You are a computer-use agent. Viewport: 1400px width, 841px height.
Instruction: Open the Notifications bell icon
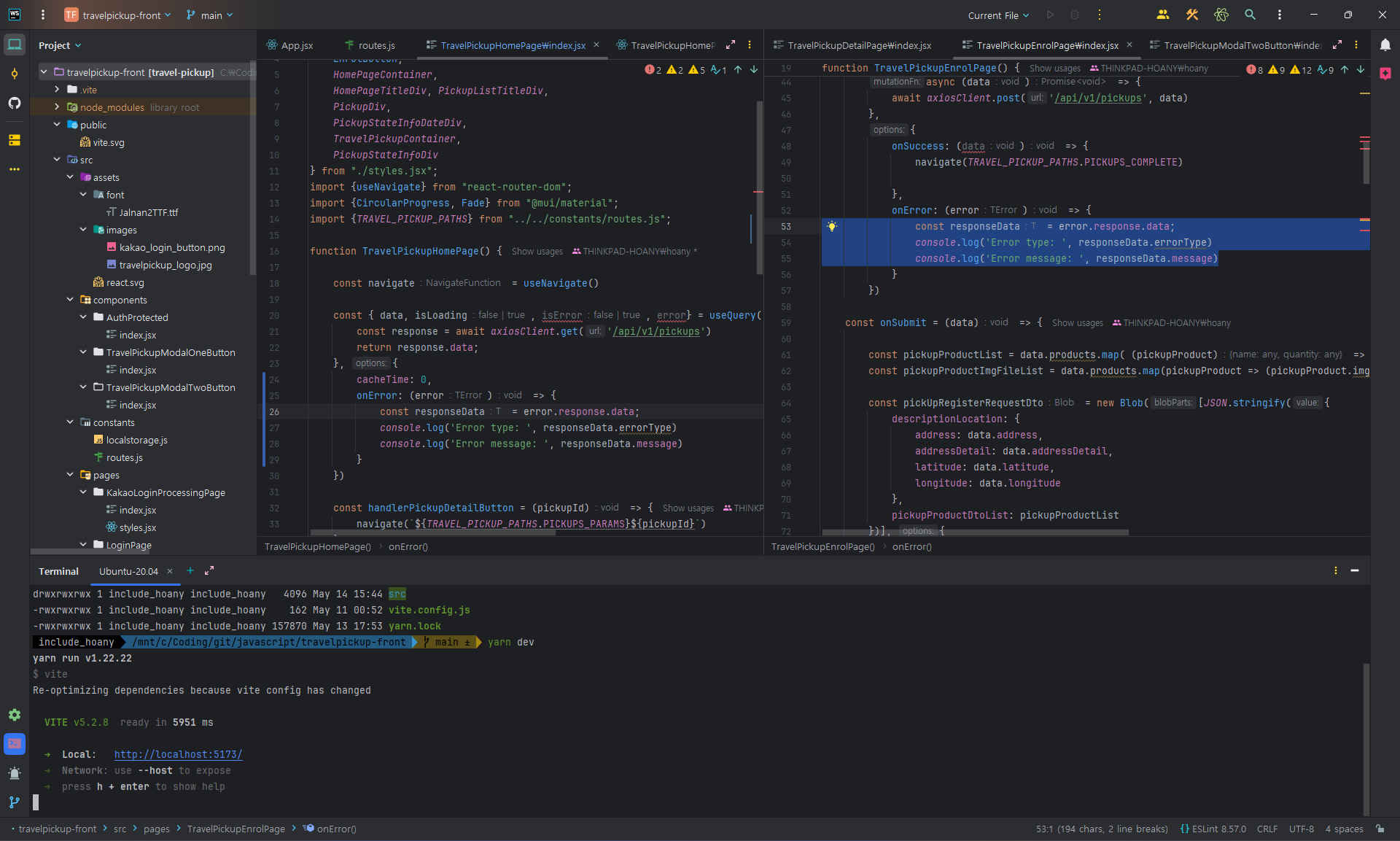tap(1385, 45)
